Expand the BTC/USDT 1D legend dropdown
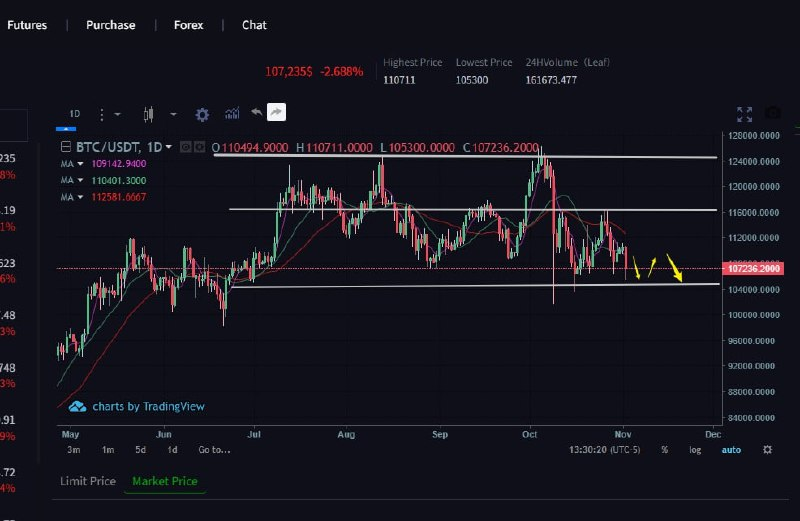 coord(168,147)
